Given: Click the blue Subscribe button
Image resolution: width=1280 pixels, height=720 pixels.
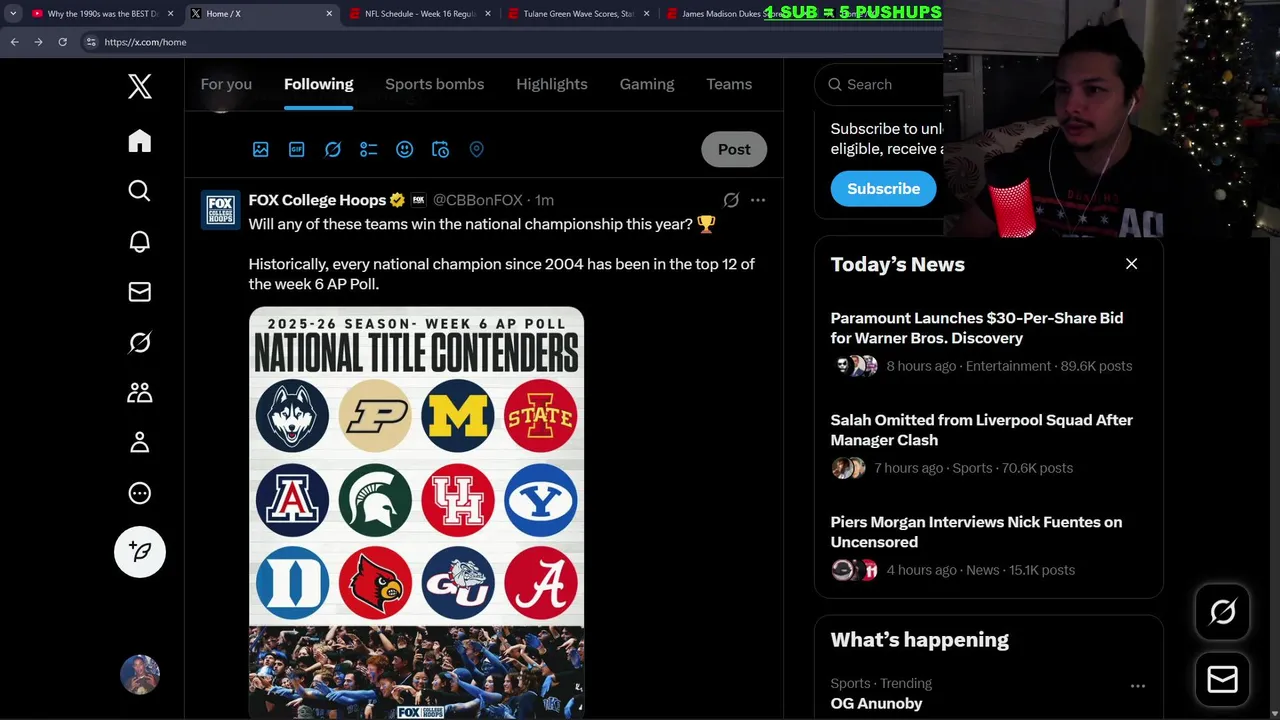Looking at the screenshot, I should click(884, 188).
